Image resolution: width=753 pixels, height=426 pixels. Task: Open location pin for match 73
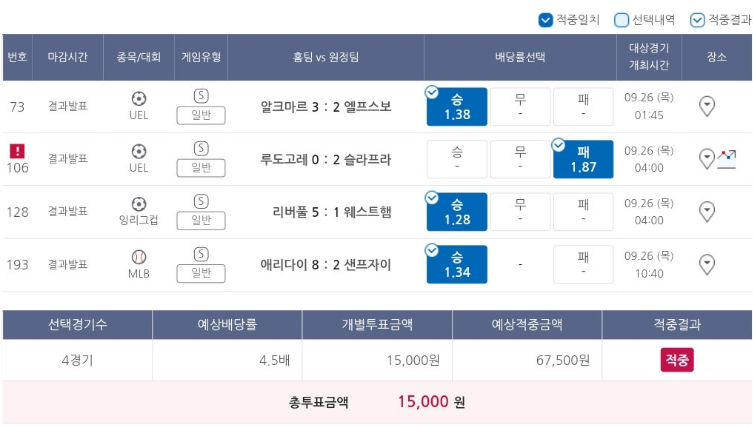point(706,106)
